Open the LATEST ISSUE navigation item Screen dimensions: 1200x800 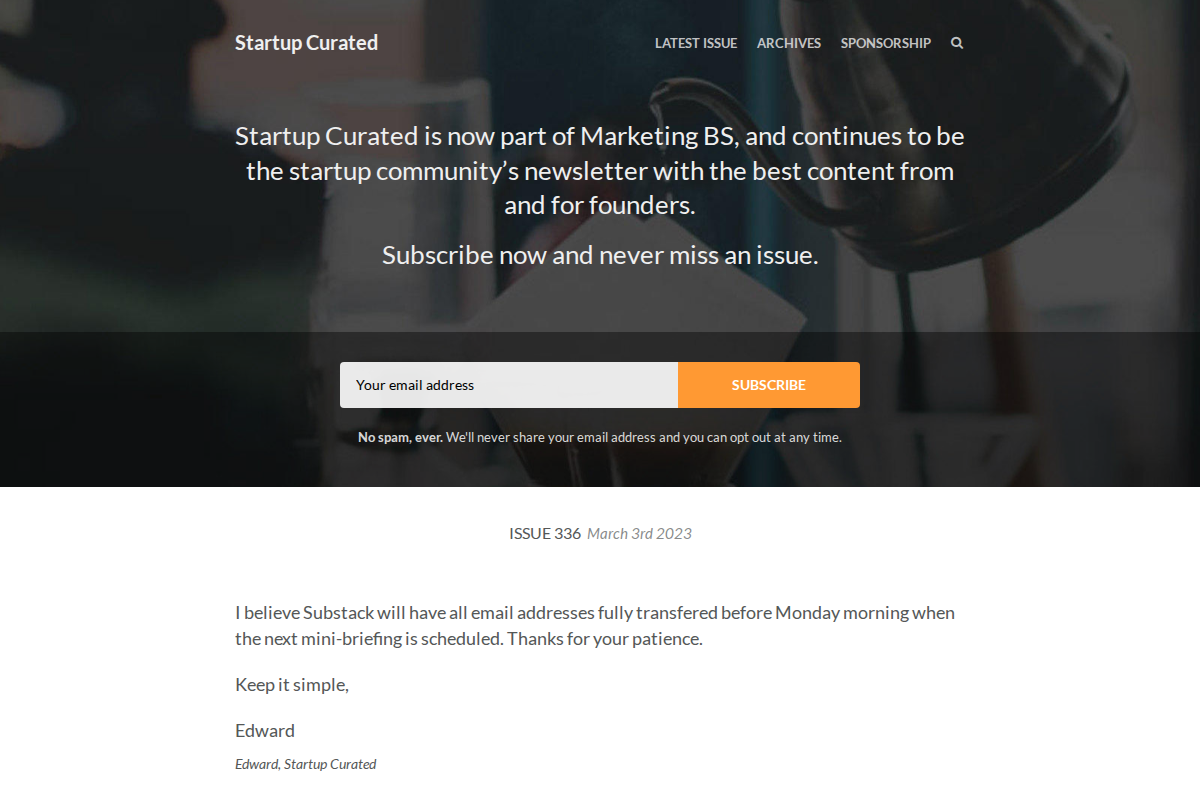click(x=696, y=43)
